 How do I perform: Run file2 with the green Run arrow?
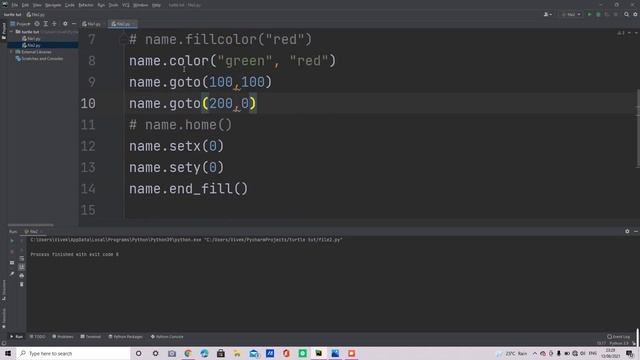coord(589,14)
